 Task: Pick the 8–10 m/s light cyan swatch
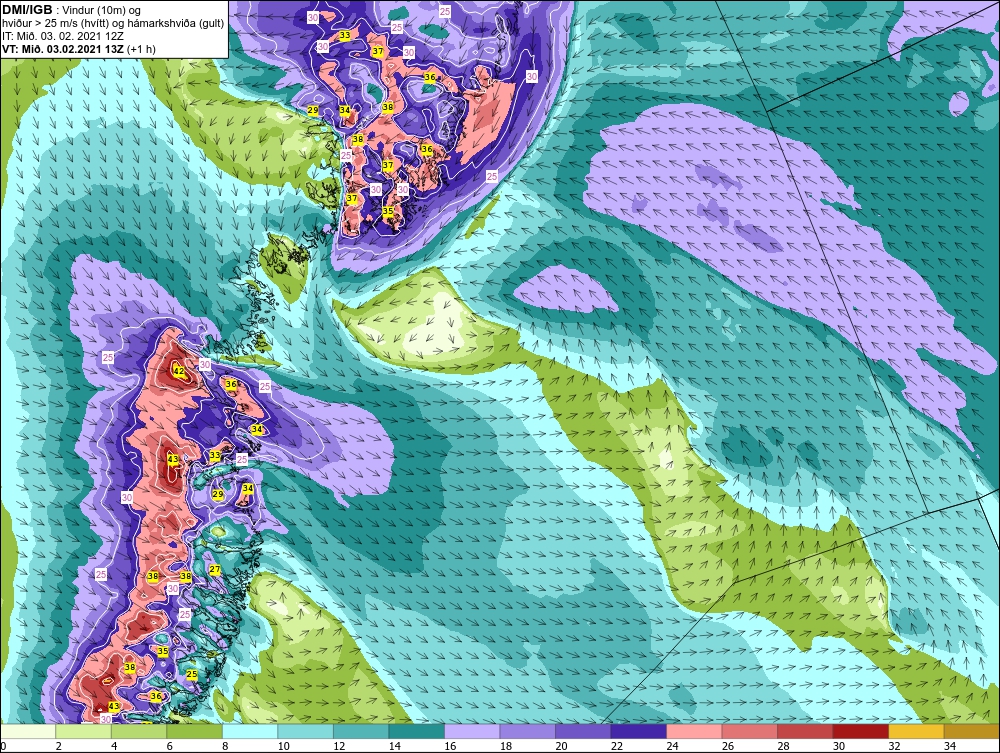coord(250,731)
